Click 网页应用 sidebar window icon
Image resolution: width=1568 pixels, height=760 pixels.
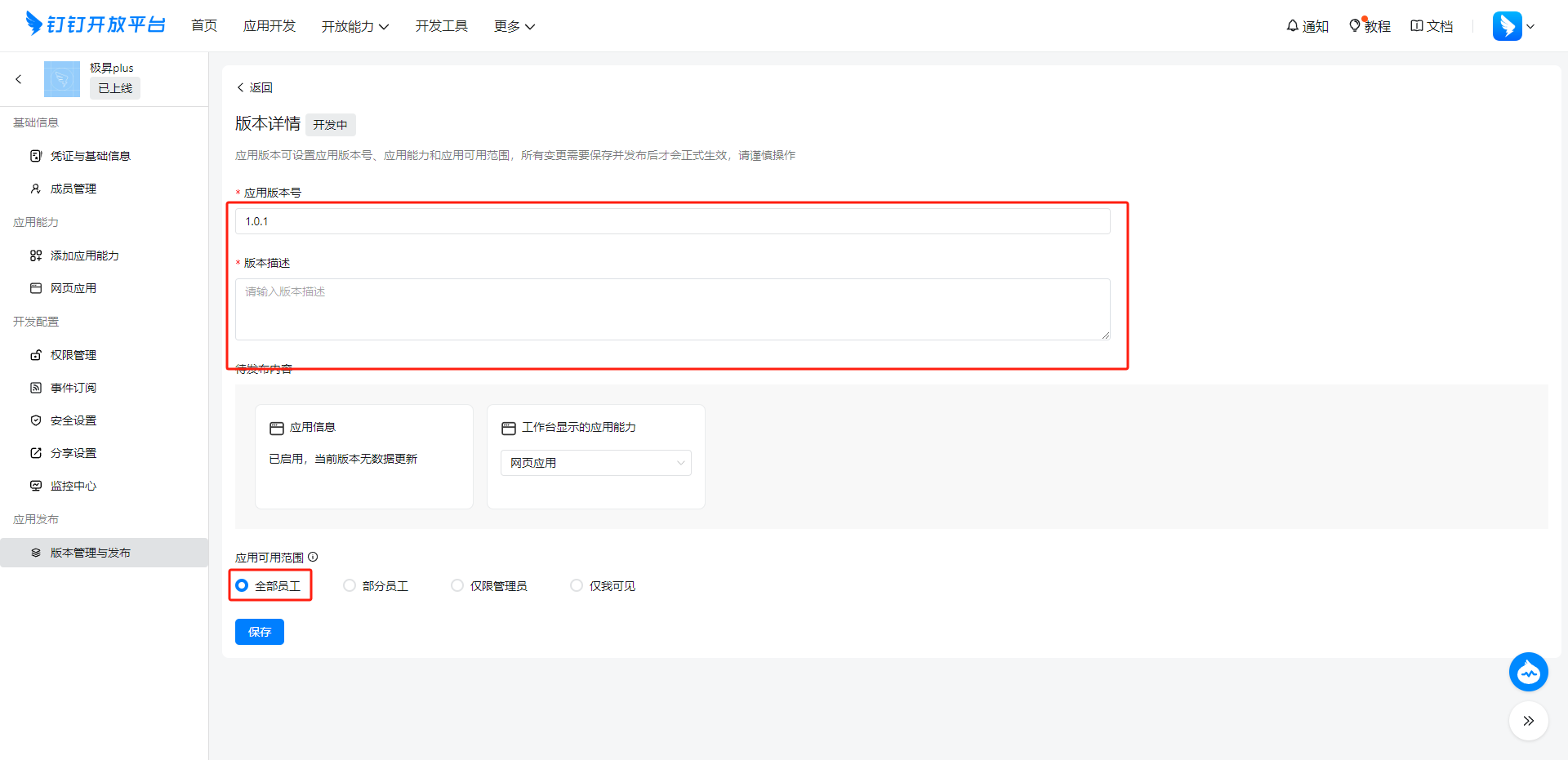[36, 288]
